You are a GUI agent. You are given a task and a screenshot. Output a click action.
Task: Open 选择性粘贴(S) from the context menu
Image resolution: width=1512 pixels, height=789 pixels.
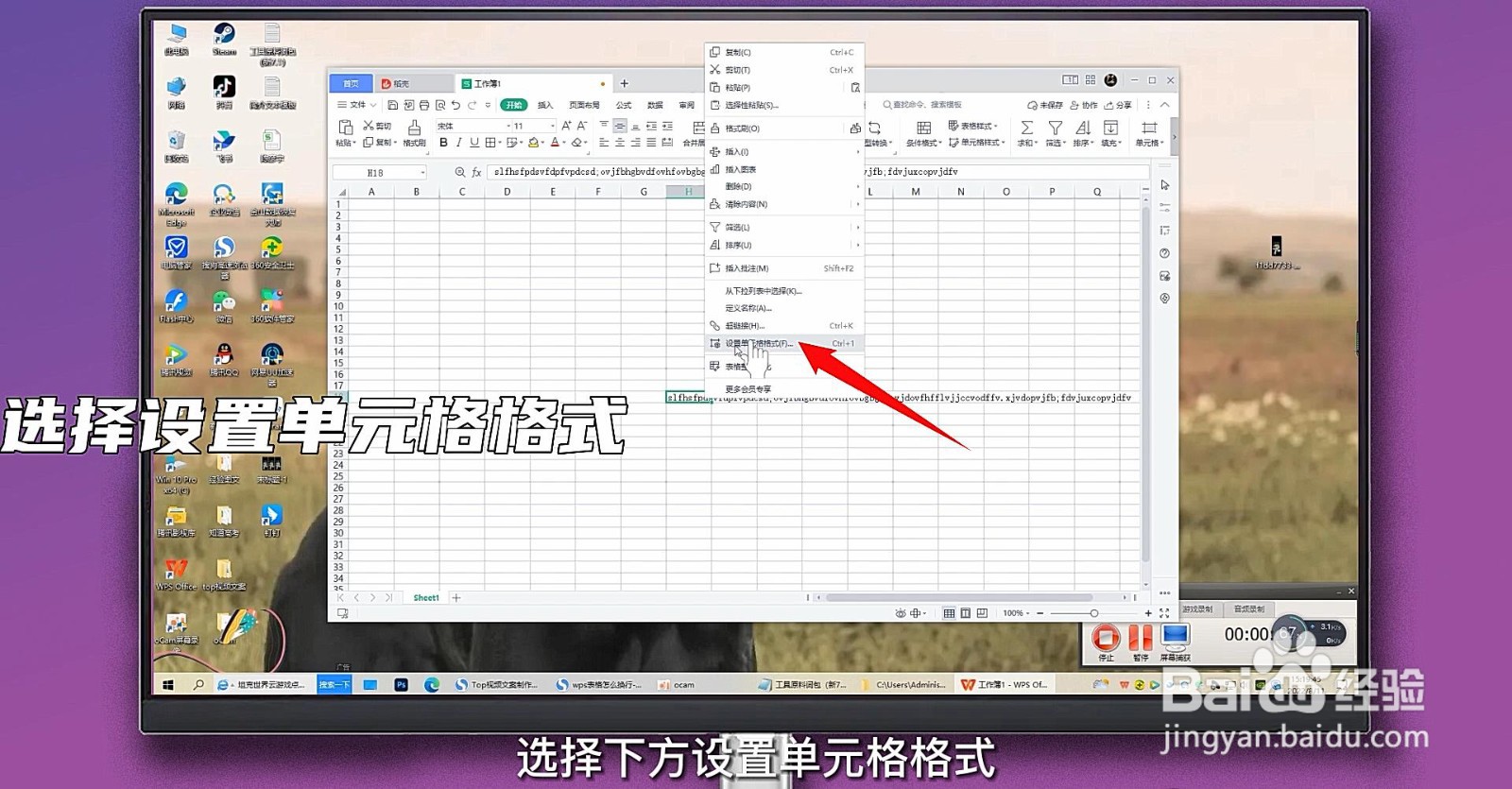pyautogui.click(x=784, y=105)
